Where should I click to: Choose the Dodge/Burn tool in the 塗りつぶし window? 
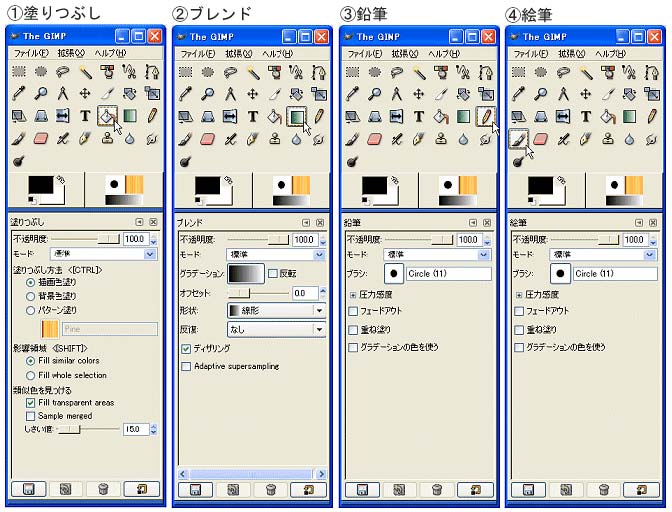(x=19, y=161)
